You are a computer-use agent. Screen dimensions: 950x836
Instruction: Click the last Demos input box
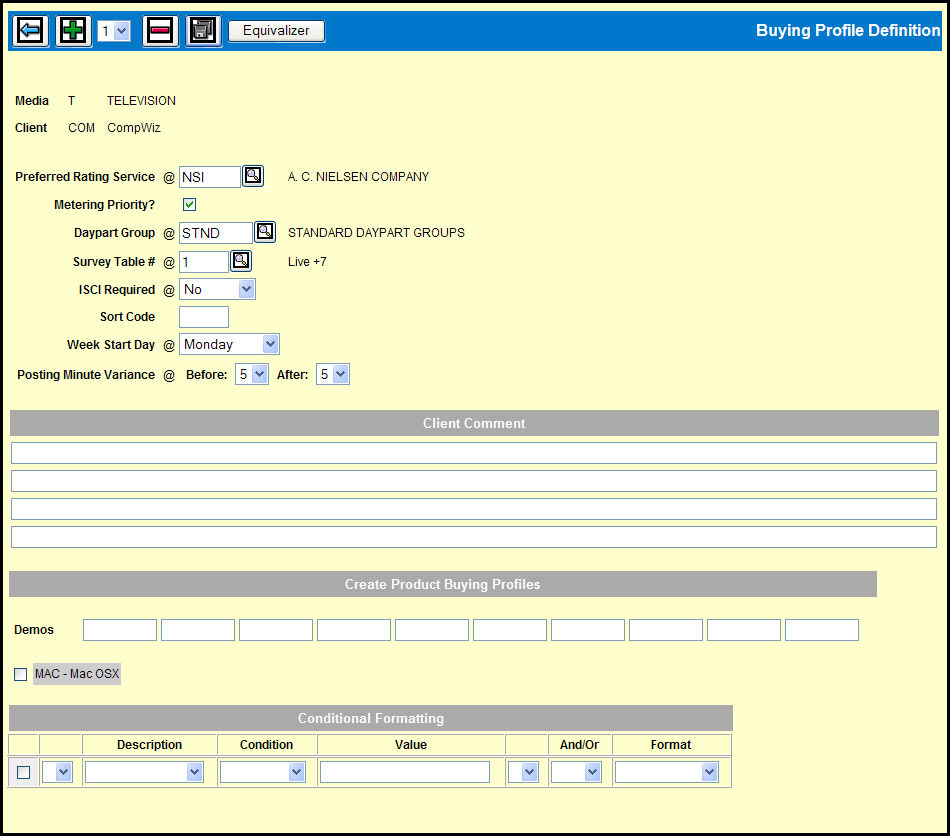(822, 630)
